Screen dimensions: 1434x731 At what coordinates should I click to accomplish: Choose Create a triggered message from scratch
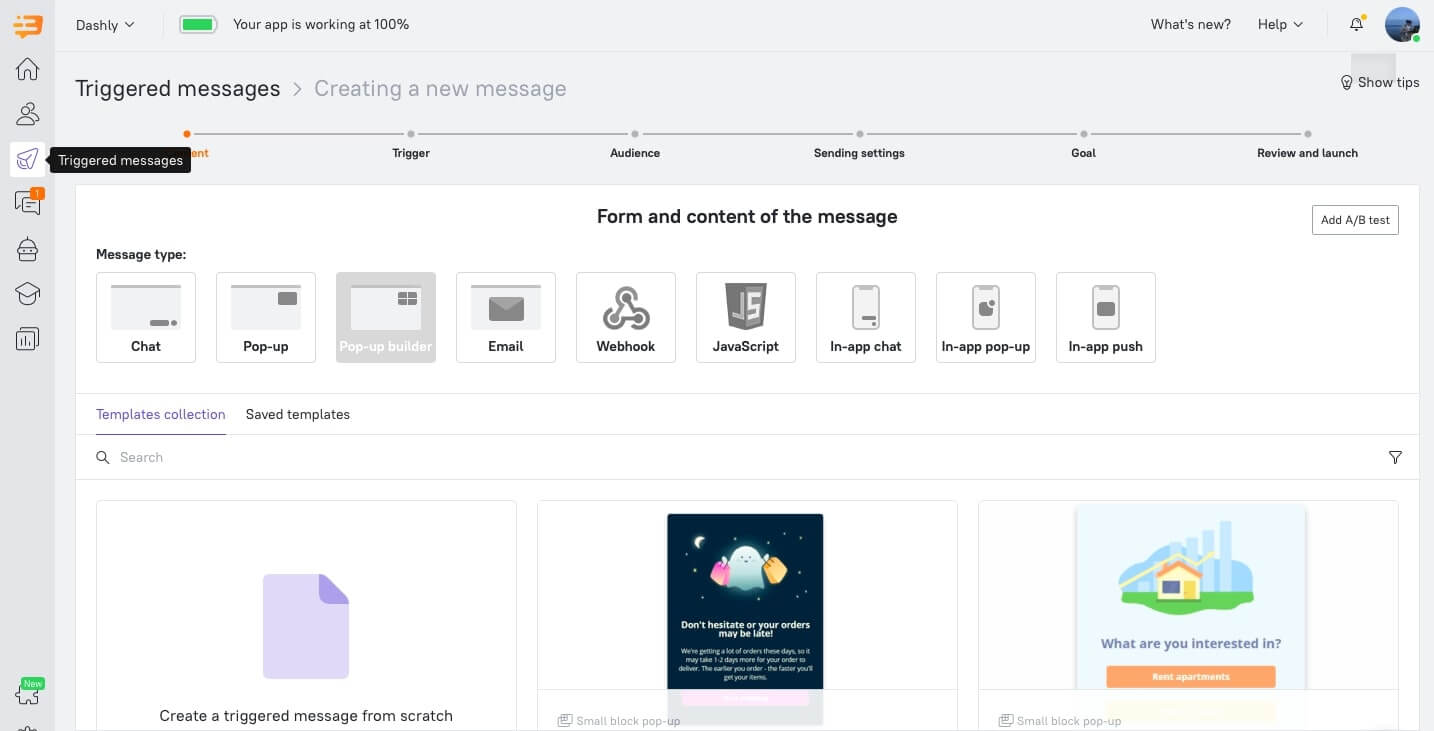coord(306,615)
